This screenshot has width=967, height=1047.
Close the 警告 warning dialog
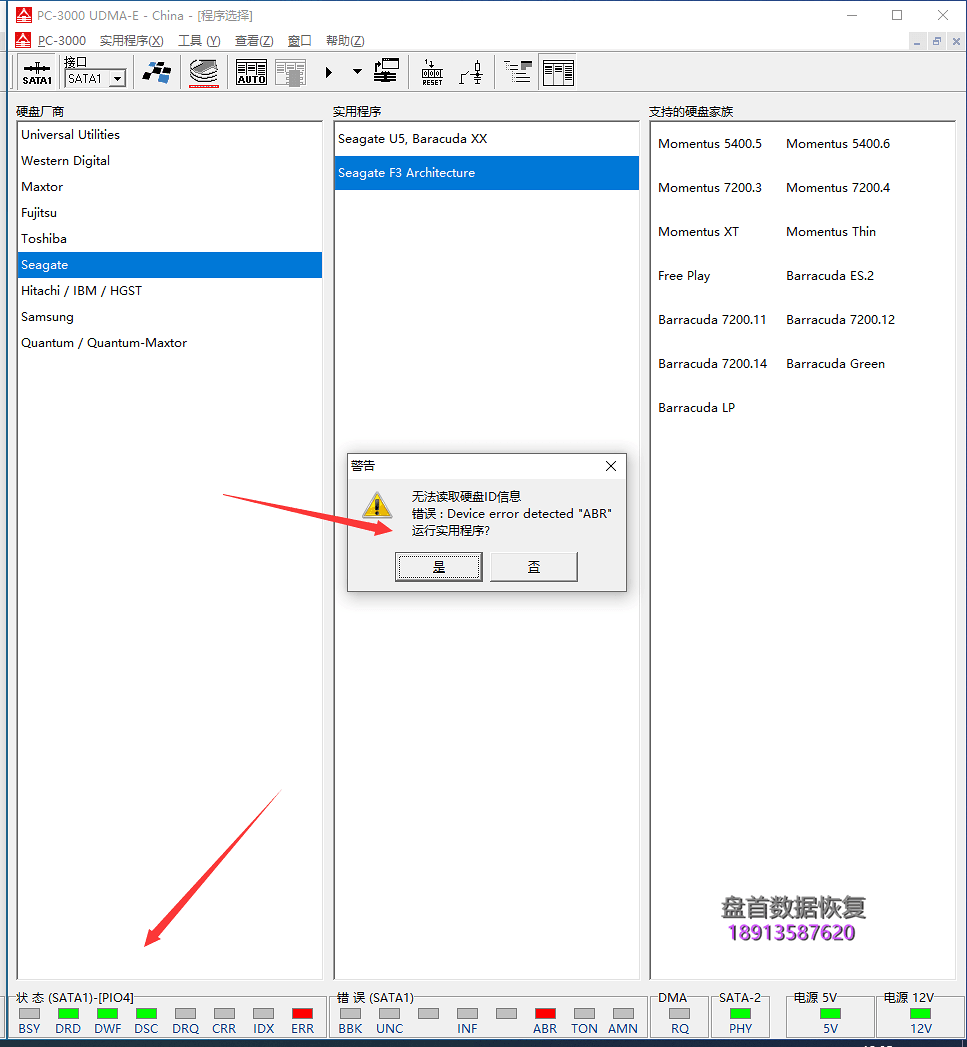pos(610,466)
